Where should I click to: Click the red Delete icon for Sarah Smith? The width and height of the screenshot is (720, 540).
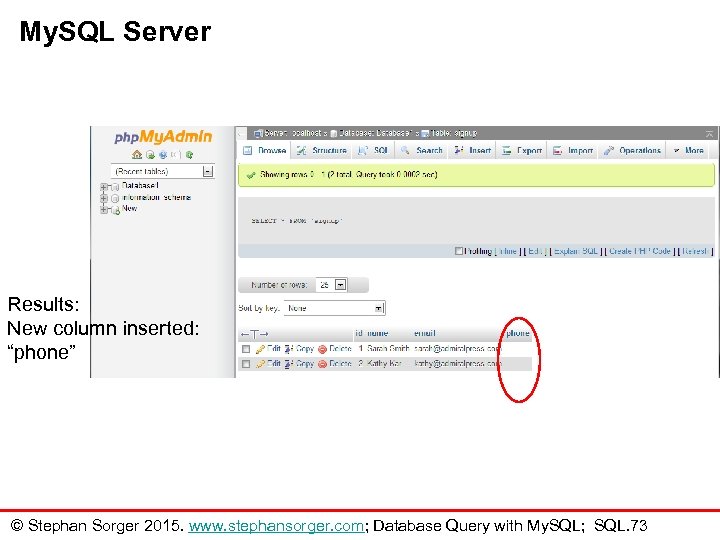(322, 349)
